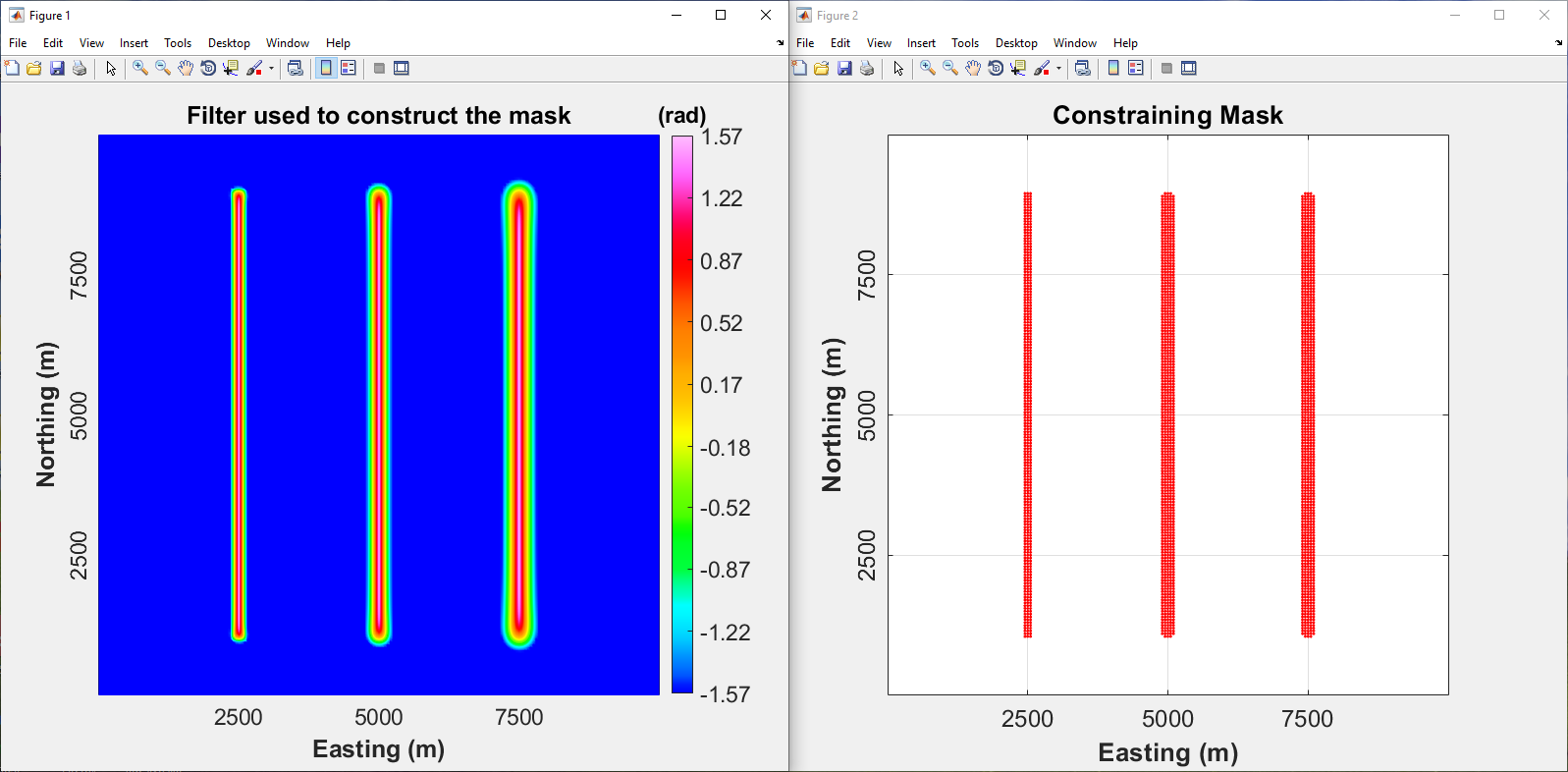Open Desktop menu in Figure 1
This screenshot has height=772, width=1568.
coord(229,43)
